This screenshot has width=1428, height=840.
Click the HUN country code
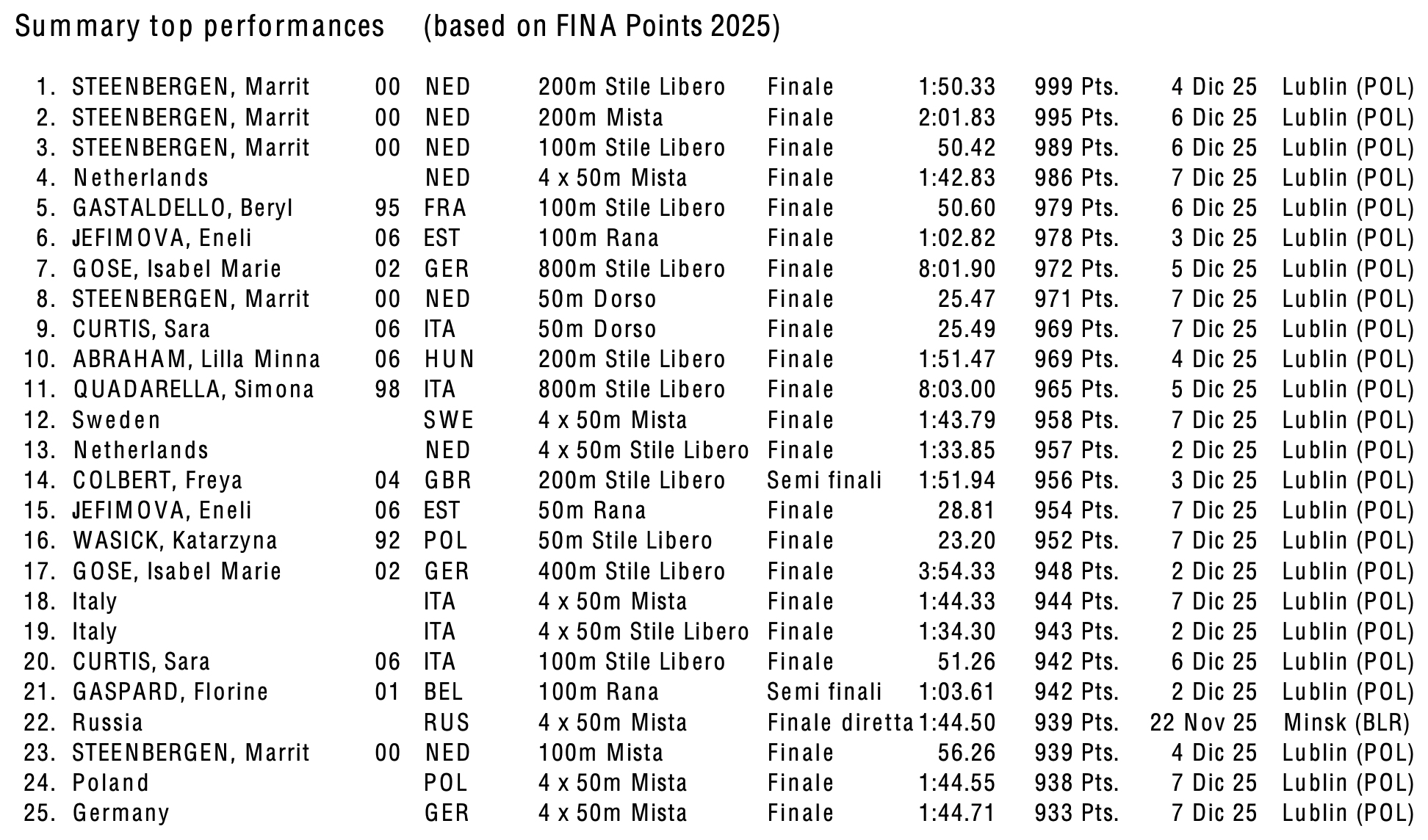click(449, 360)
